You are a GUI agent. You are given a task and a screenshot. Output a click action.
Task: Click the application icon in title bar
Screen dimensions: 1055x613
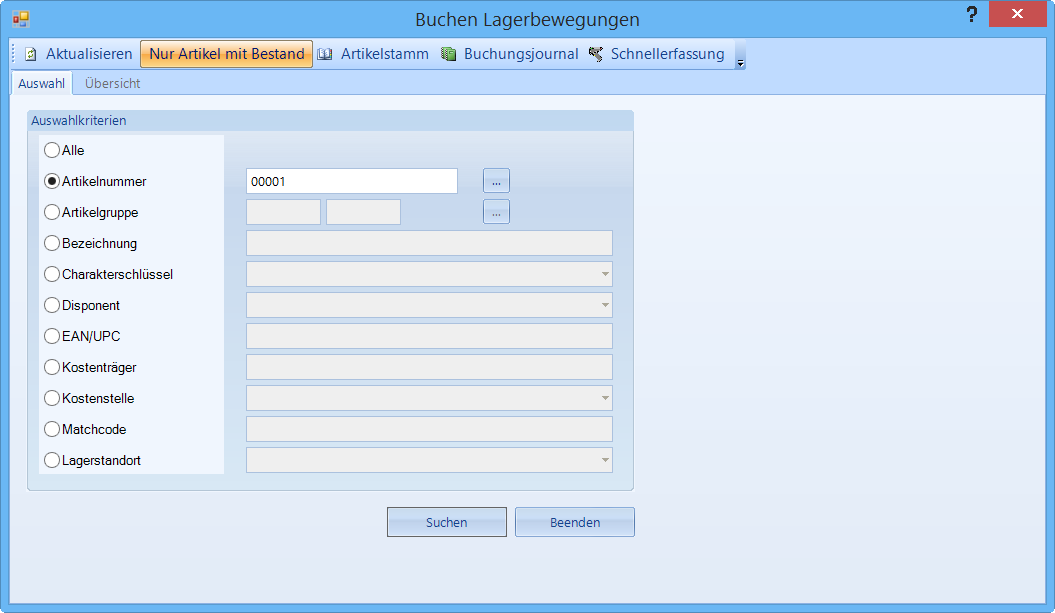(20, 18)
